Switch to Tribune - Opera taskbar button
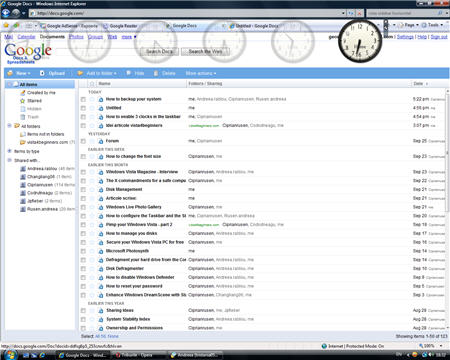 (137, 355)
